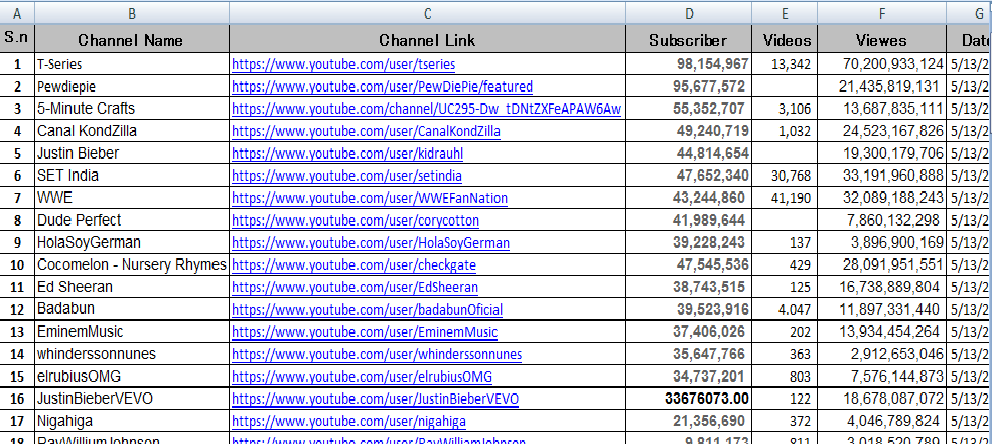Select column A header

(17, 13)
